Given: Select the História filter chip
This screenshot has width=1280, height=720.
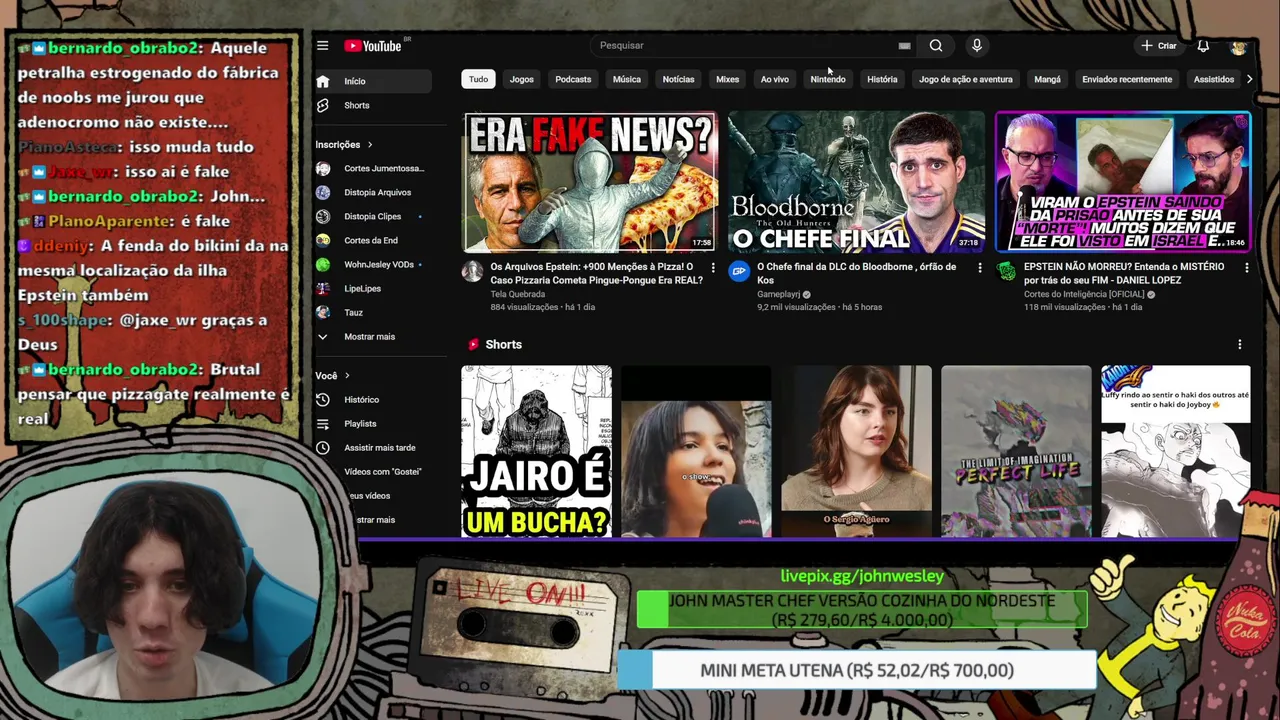Looking at the screenshot, I should (882, 79).
